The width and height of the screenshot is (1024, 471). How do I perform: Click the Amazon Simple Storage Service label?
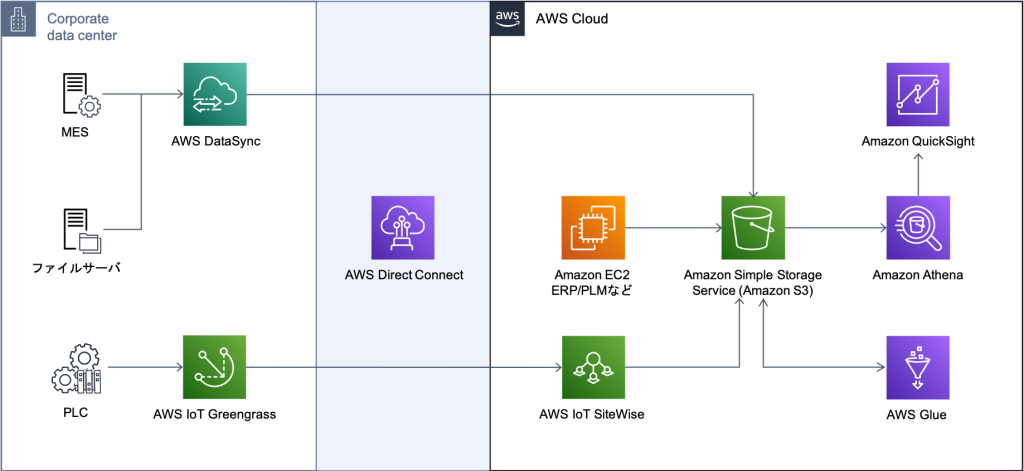click(x=753, y=283)
